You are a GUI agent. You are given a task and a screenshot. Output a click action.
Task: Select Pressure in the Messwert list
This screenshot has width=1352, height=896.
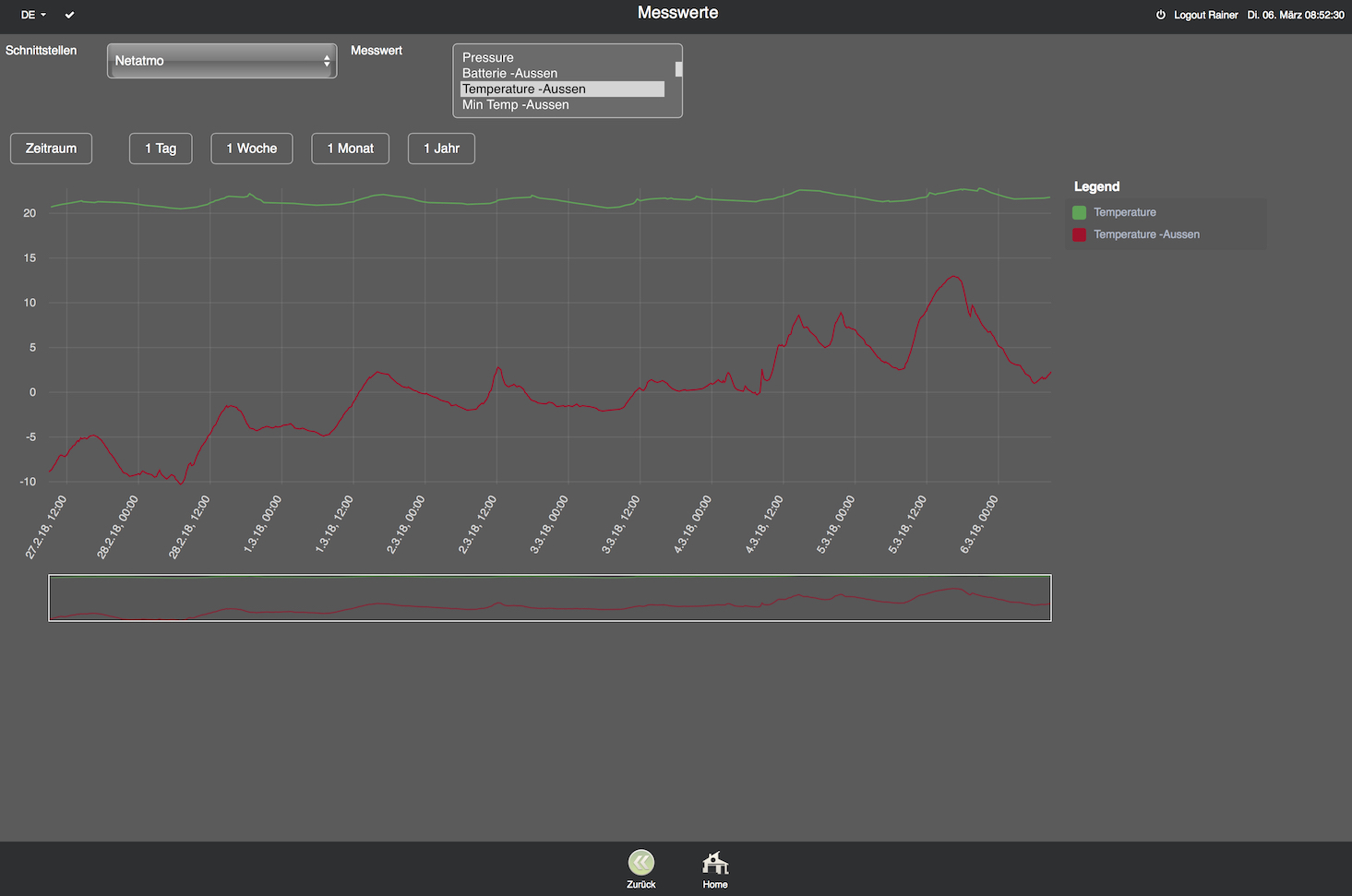(x=488, y=57)
